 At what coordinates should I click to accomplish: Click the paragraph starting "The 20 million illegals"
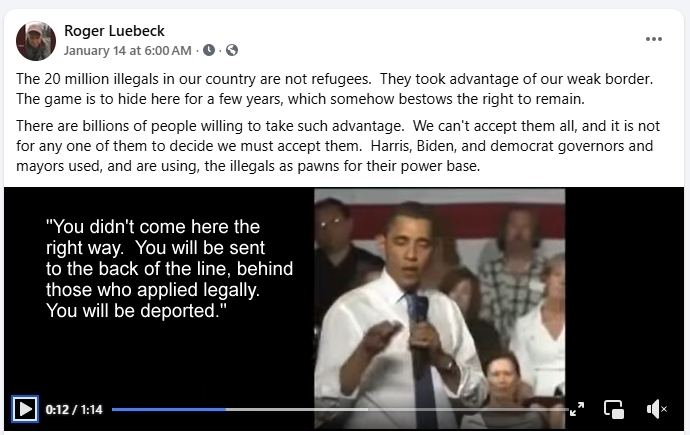pos(334,89)
